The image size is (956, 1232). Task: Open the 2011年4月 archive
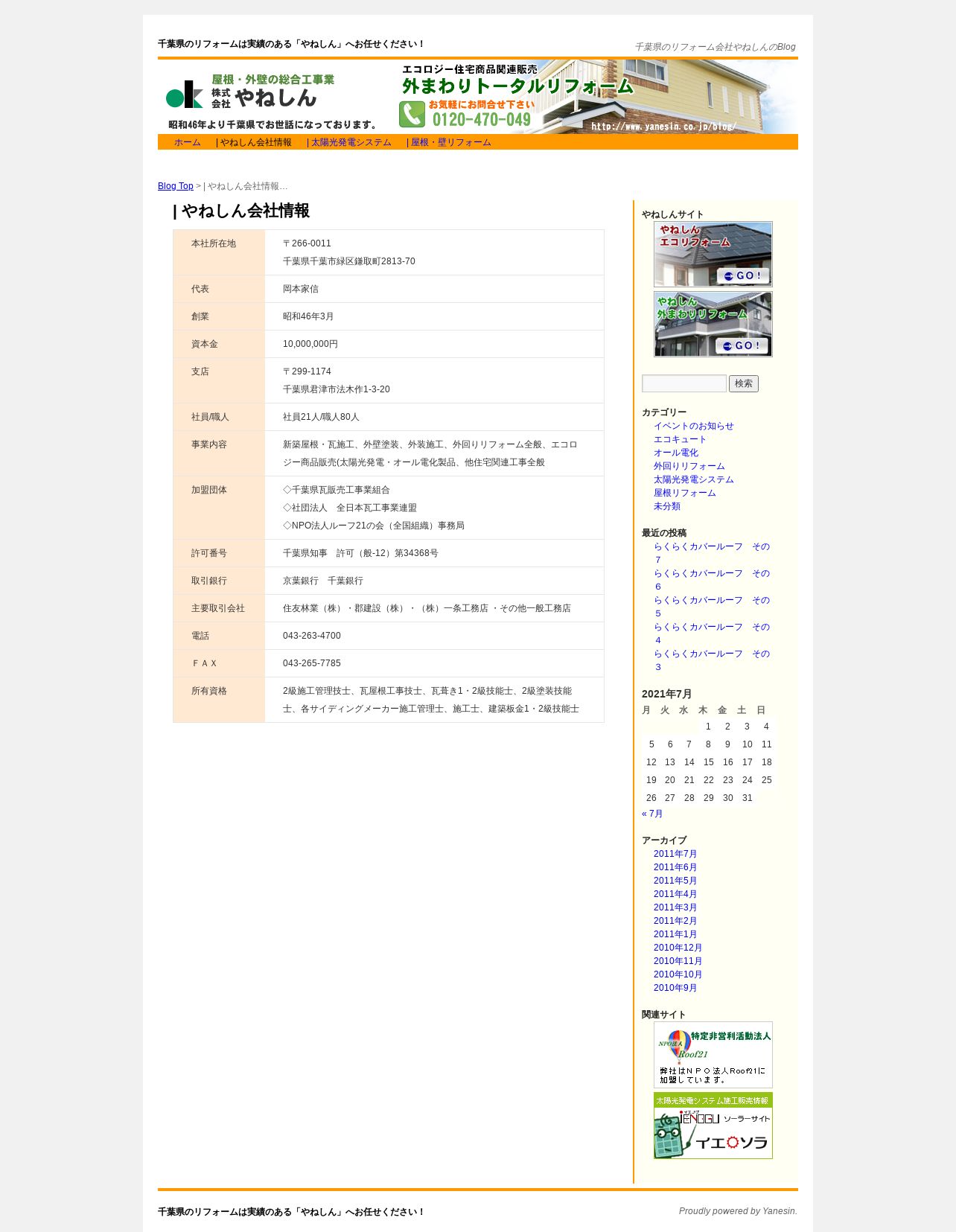click(x=675, y=894)
